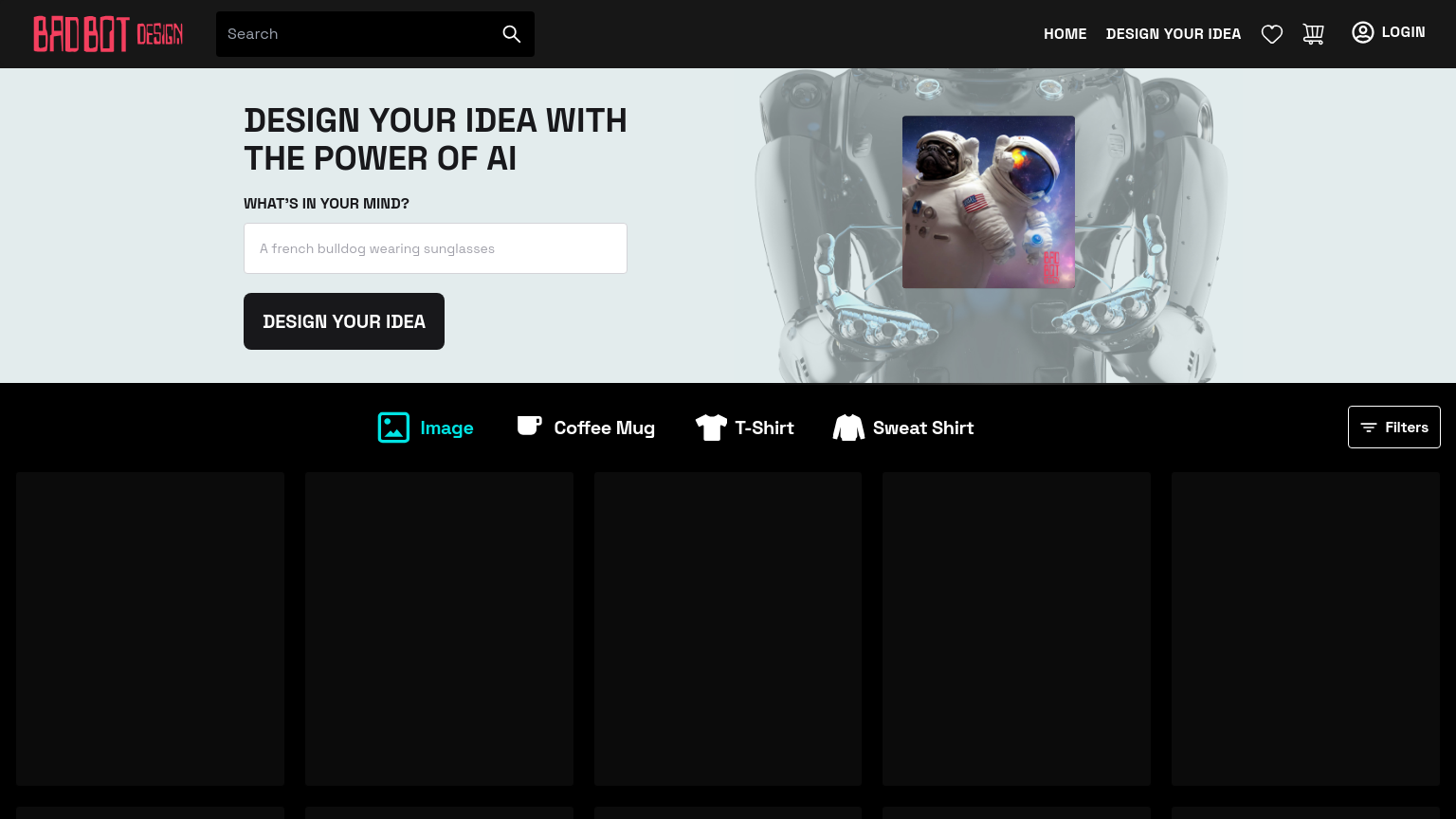
Task: Select the Sweat Shirt tab label
Action: [x=922, y=428]
